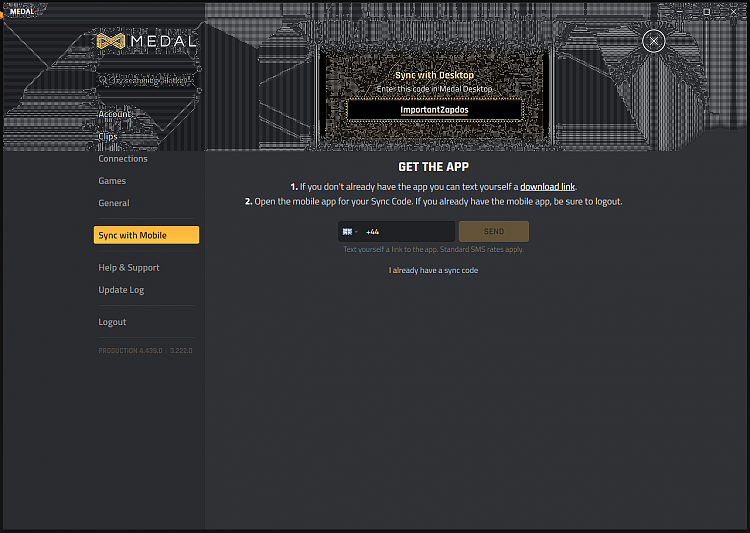The width and height of the screenshot is (750, 533).
Task: Open the Connections settings section
Action: pyautogui.click(x=123, y=158)
